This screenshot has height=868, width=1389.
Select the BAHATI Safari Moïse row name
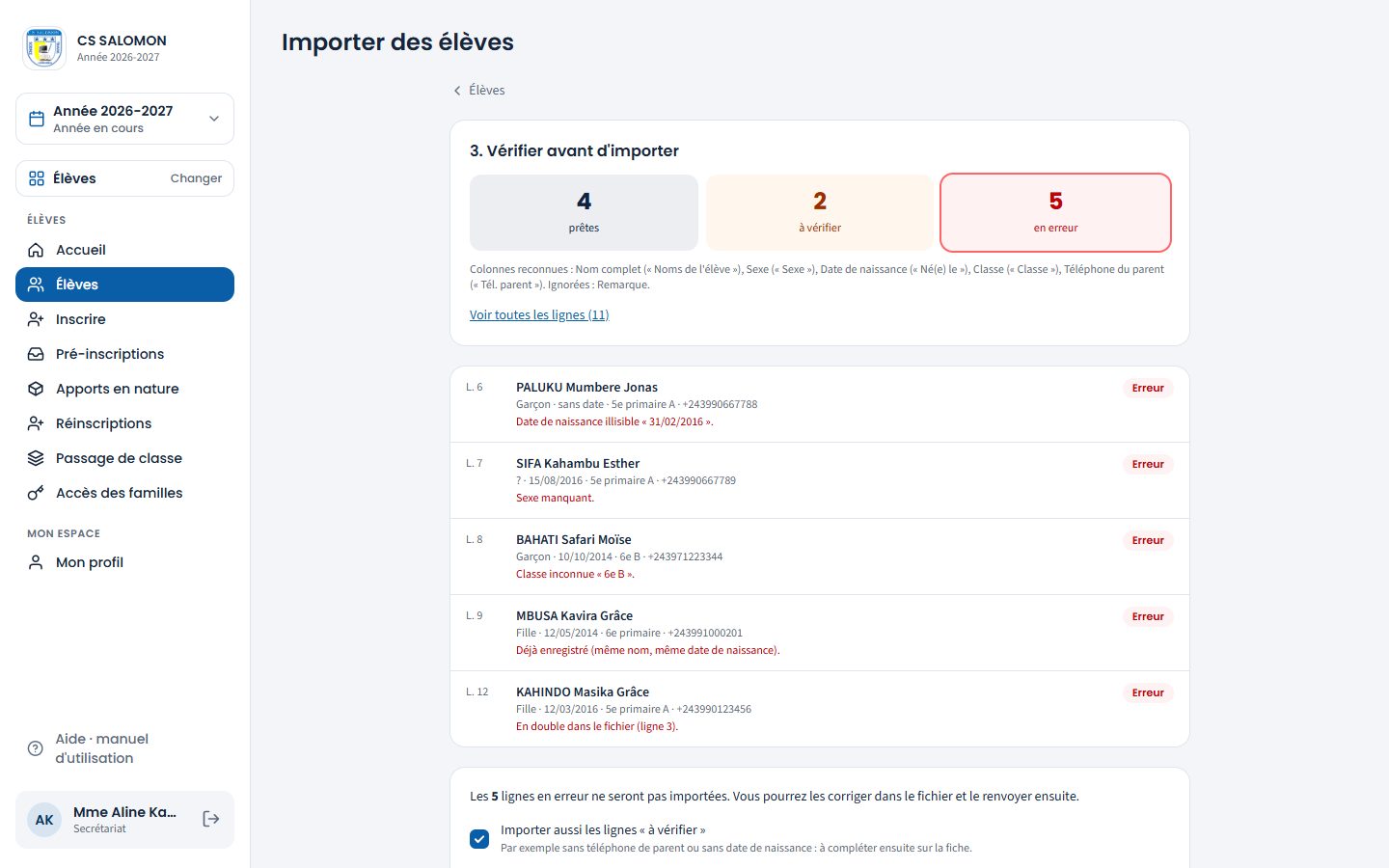point(574,540)
